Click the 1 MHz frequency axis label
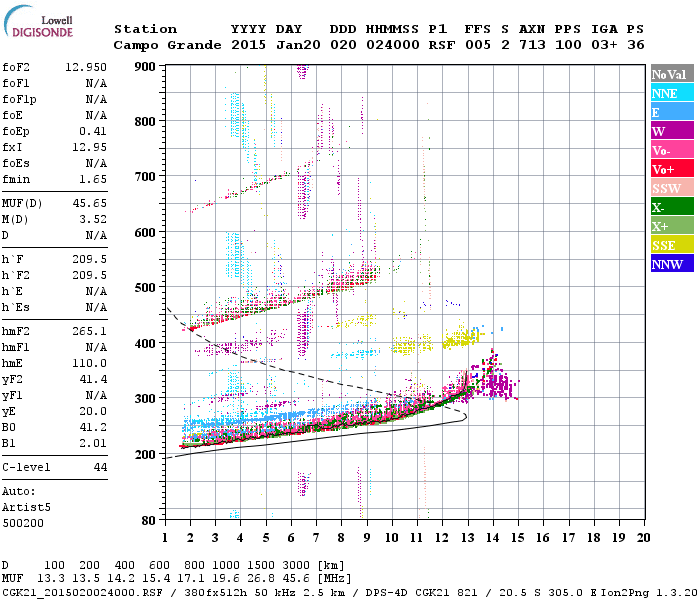This screenshot has width=700, height=600. click(x=165, y=538)
